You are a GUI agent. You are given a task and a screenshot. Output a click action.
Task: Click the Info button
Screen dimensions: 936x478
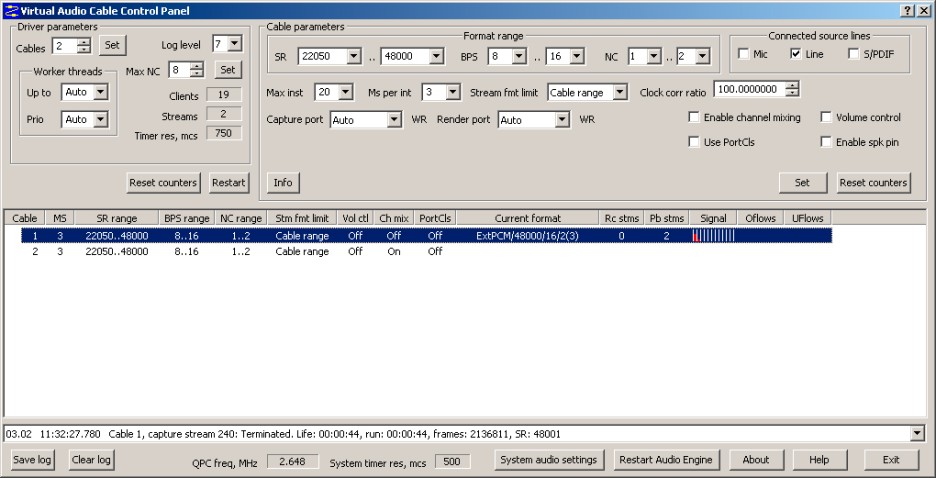pyautogui.click(x=283, y=183)
